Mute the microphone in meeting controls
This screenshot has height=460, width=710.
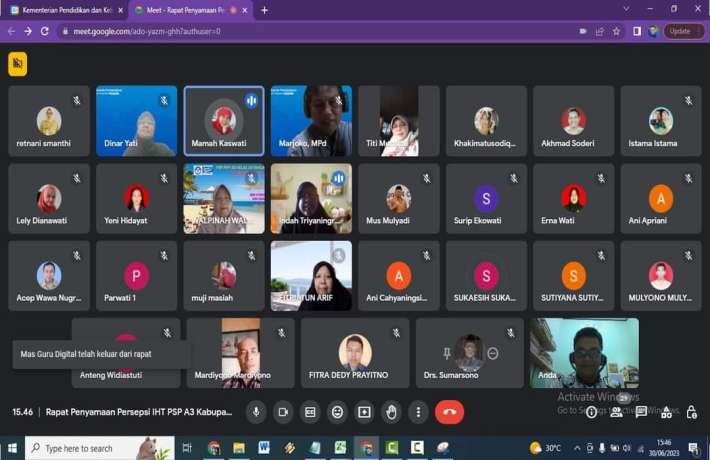pyautogui.click(x=256, y=412)
